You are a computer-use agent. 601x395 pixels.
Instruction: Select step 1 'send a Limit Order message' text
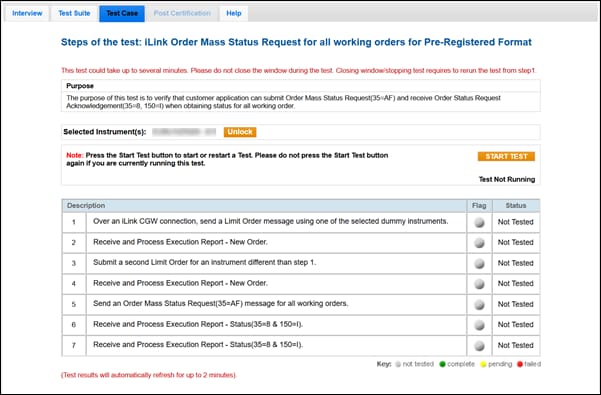pyautogui.click(x=271, y=221)
